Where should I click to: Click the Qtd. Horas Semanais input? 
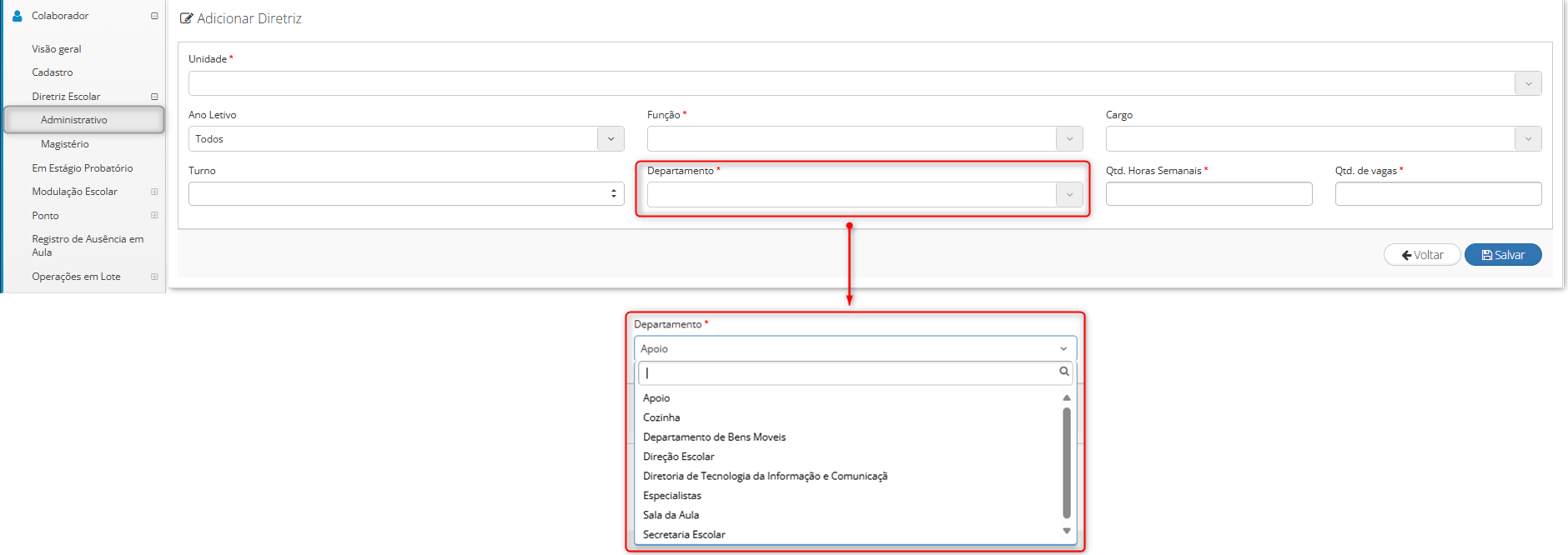[1209, 194]
